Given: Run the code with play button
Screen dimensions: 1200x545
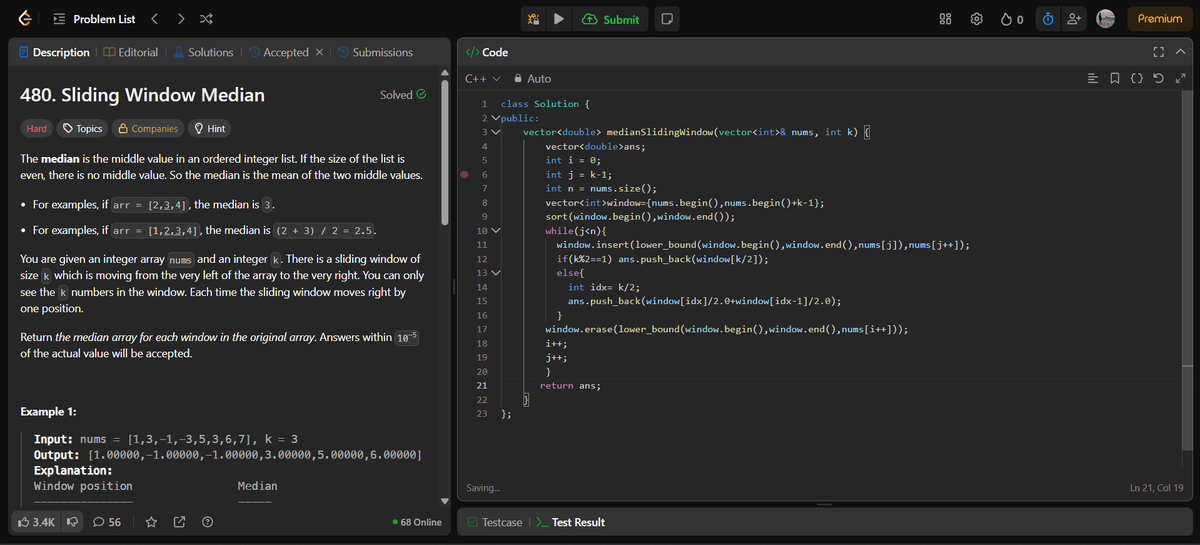Looking at the screenshot, I should coord(559,19).
